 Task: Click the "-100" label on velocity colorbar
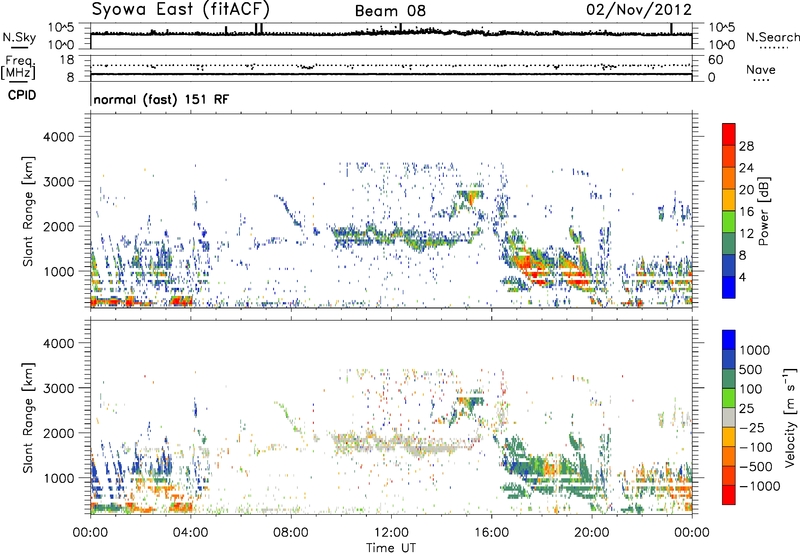click(x=756, y=447)
